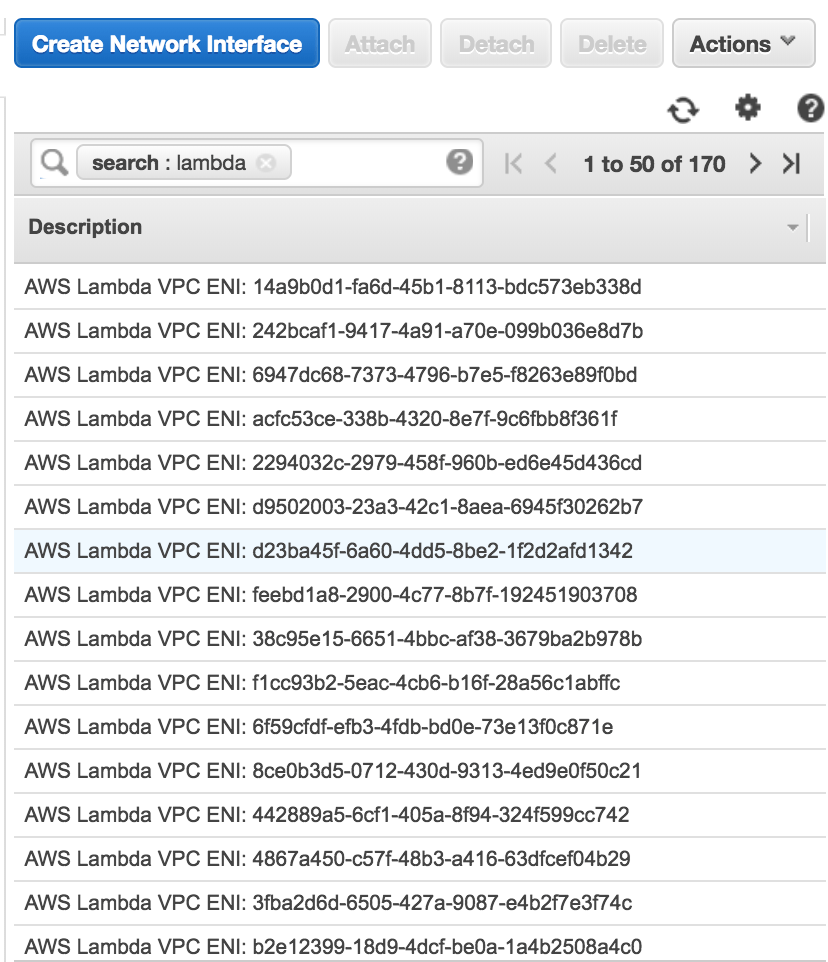Click the magnifying glass search icon
Image resolution: width=828 pixels, height=962 pixels.
coord(54,163)
